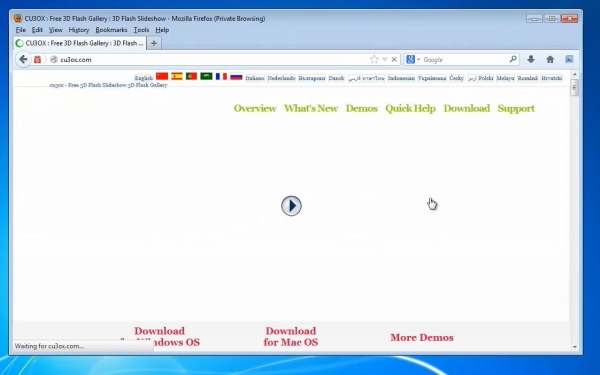Select the Chinese flag language icon
The height and width of the screenshot is (375, 600).
(x=162, y=76)
